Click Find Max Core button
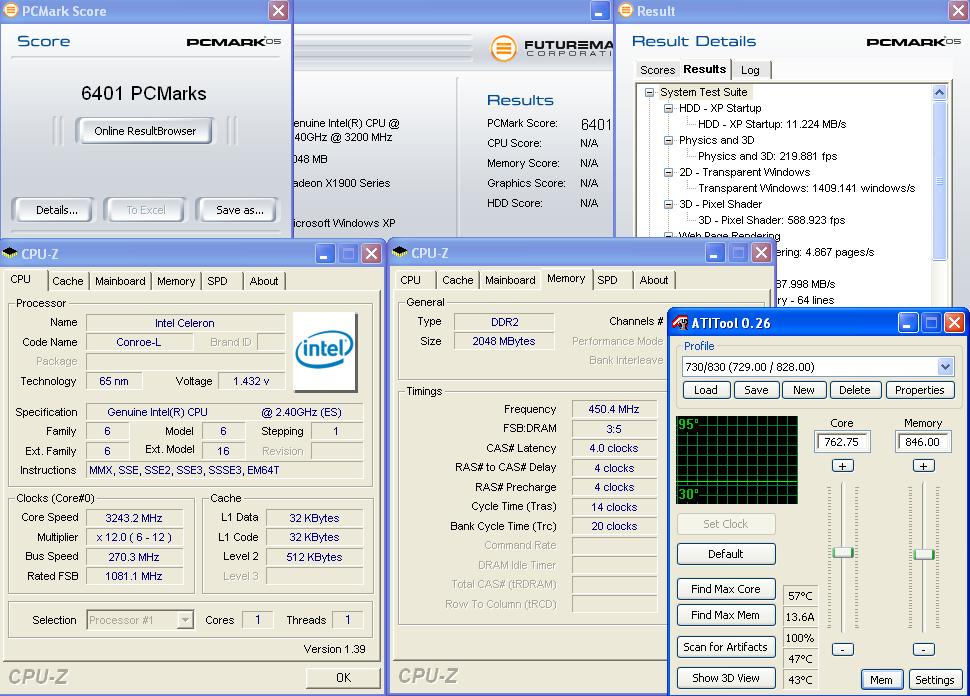The height and width of the screenshot is (696, 970). coord(726,589)
